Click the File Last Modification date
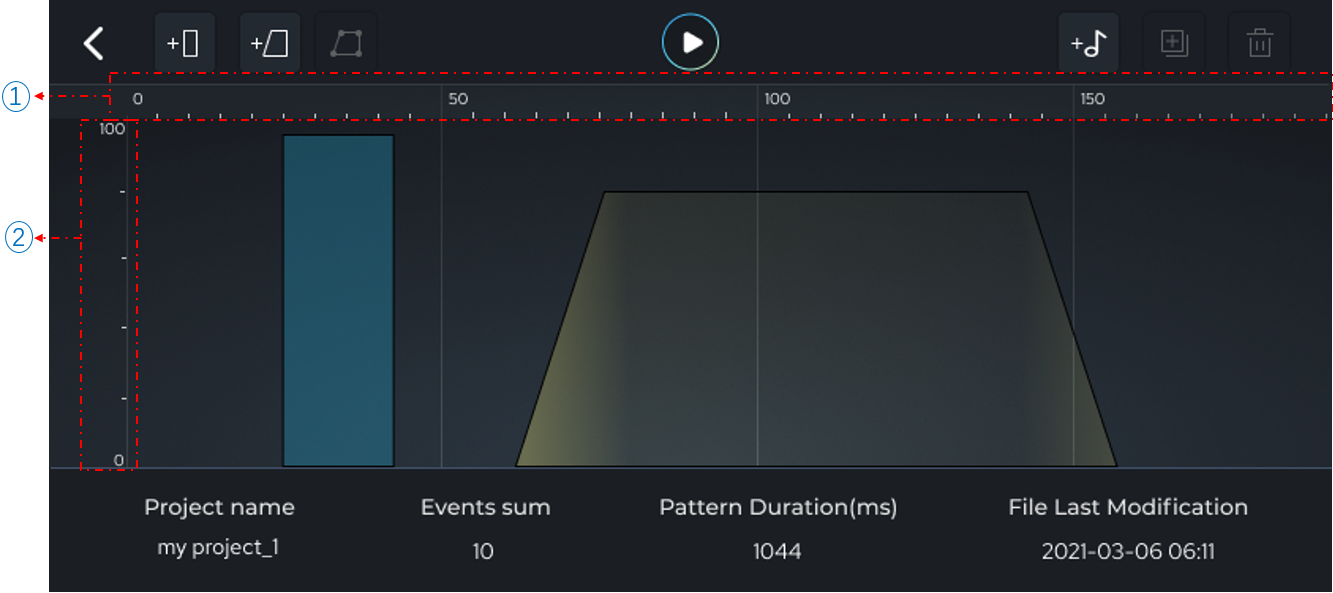 tap(1127, 551)
